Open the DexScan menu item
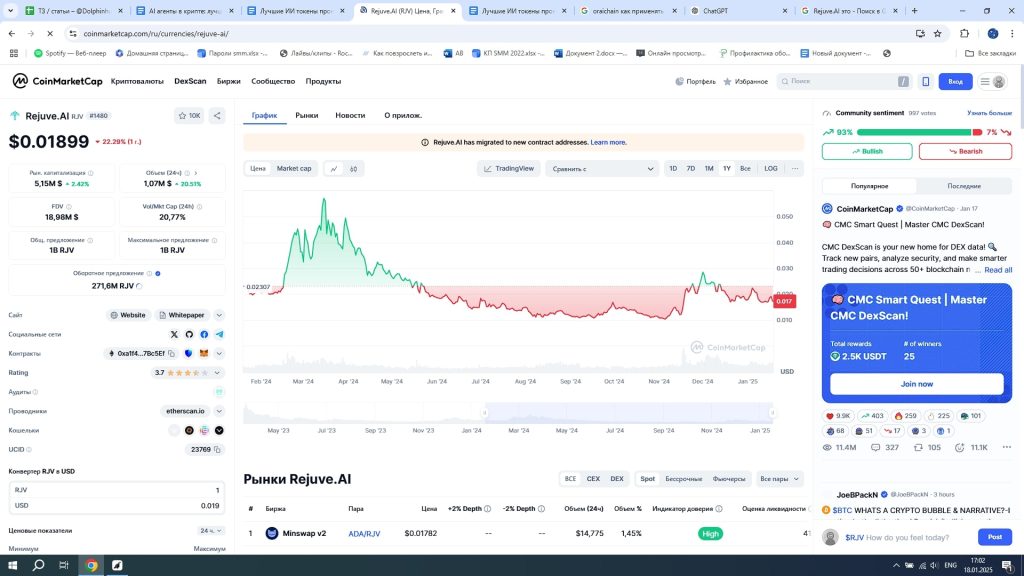 [190, 81]
